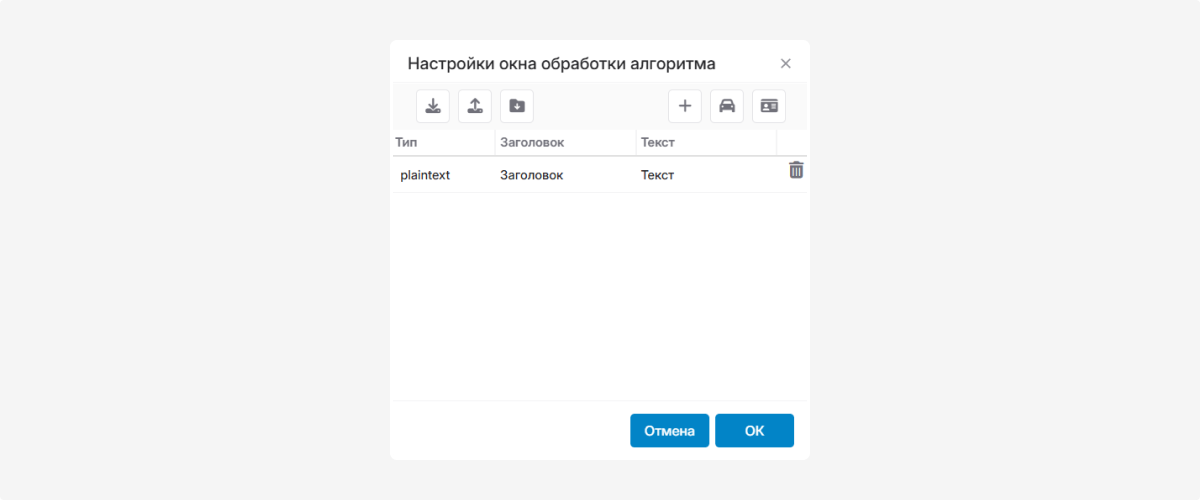The height and width of the screenshot is (500, 1200).
Task: Click the folder with down-arrow icon
Action: [x=517, y=106]
